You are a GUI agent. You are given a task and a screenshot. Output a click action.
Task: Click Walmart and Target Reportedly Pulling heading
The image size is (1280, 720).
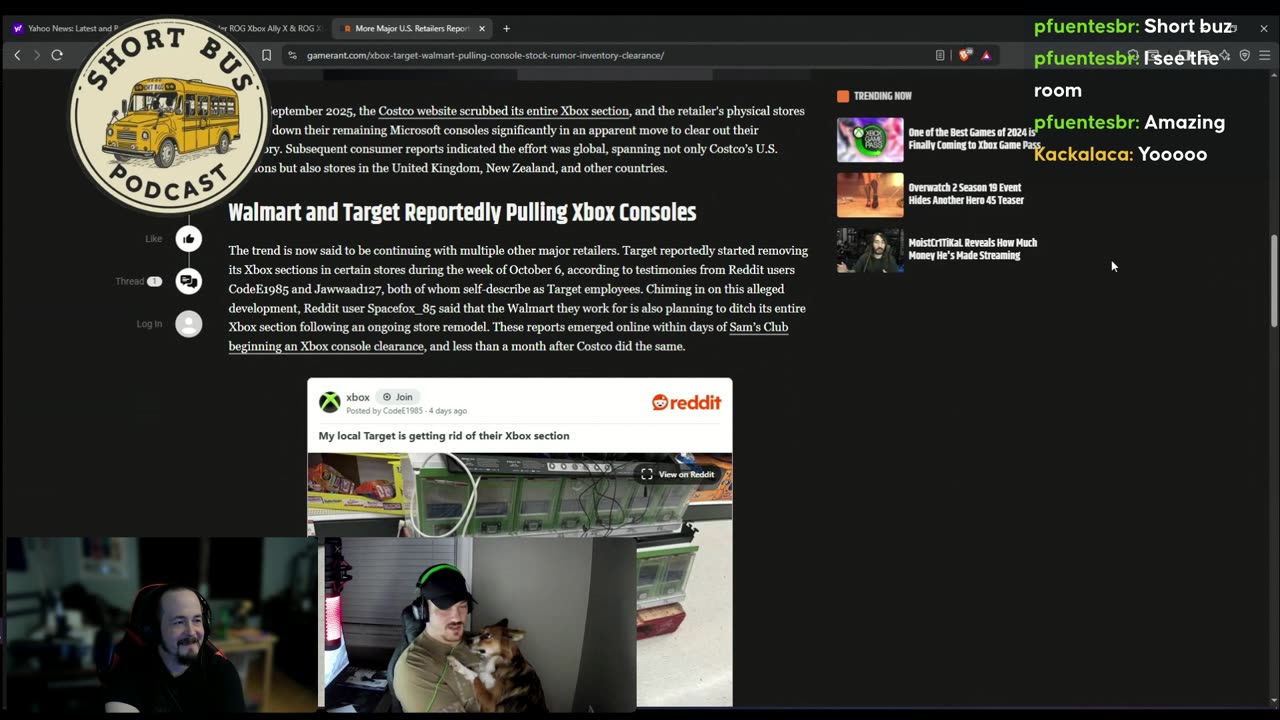[462, 212]
